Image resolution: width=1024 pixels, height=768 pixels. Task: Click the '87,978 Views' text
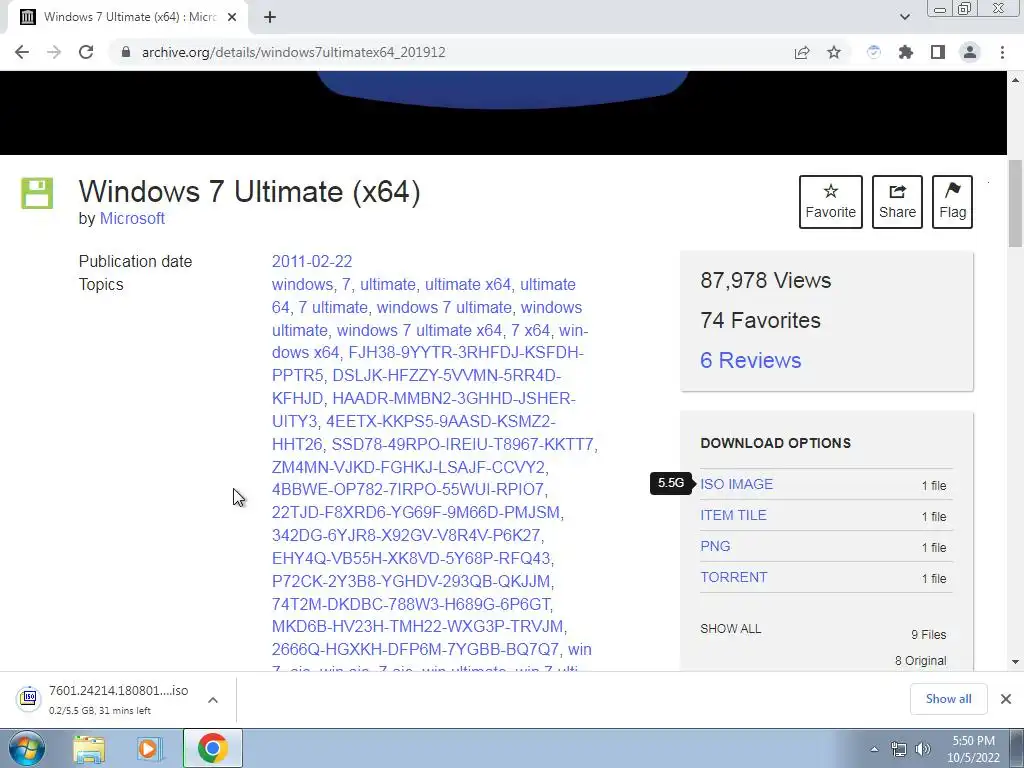pyautogui.click(x=765, y=281)
